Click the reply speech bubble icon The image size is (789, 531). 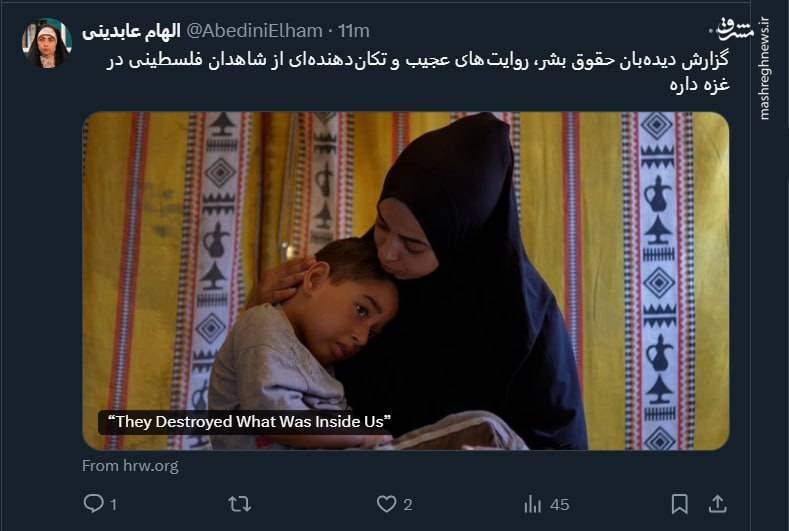click(94, 503)
